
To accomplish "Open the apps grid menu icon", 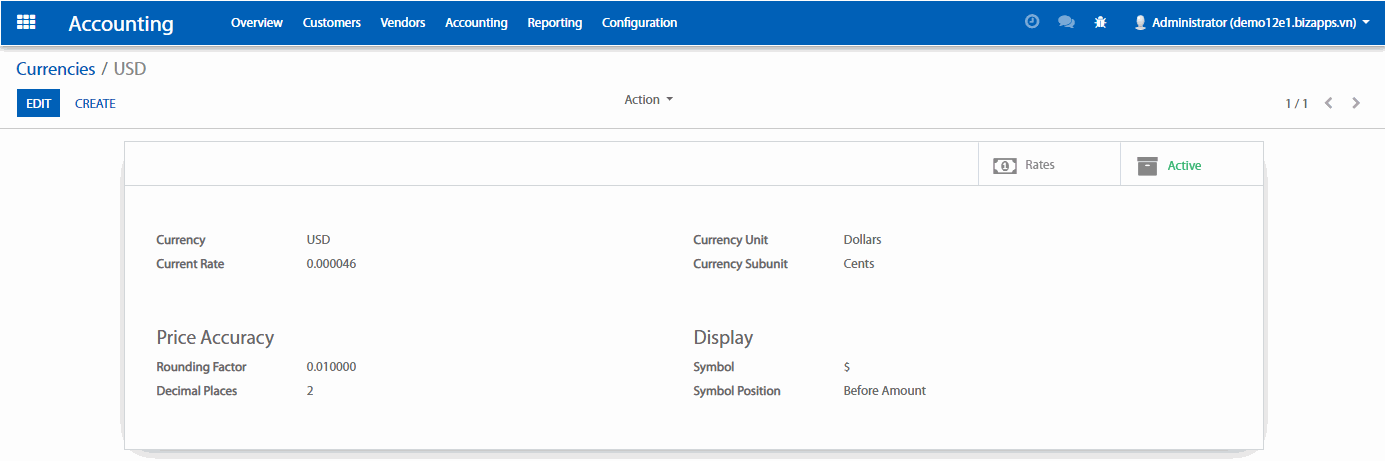I will (26, 22).
